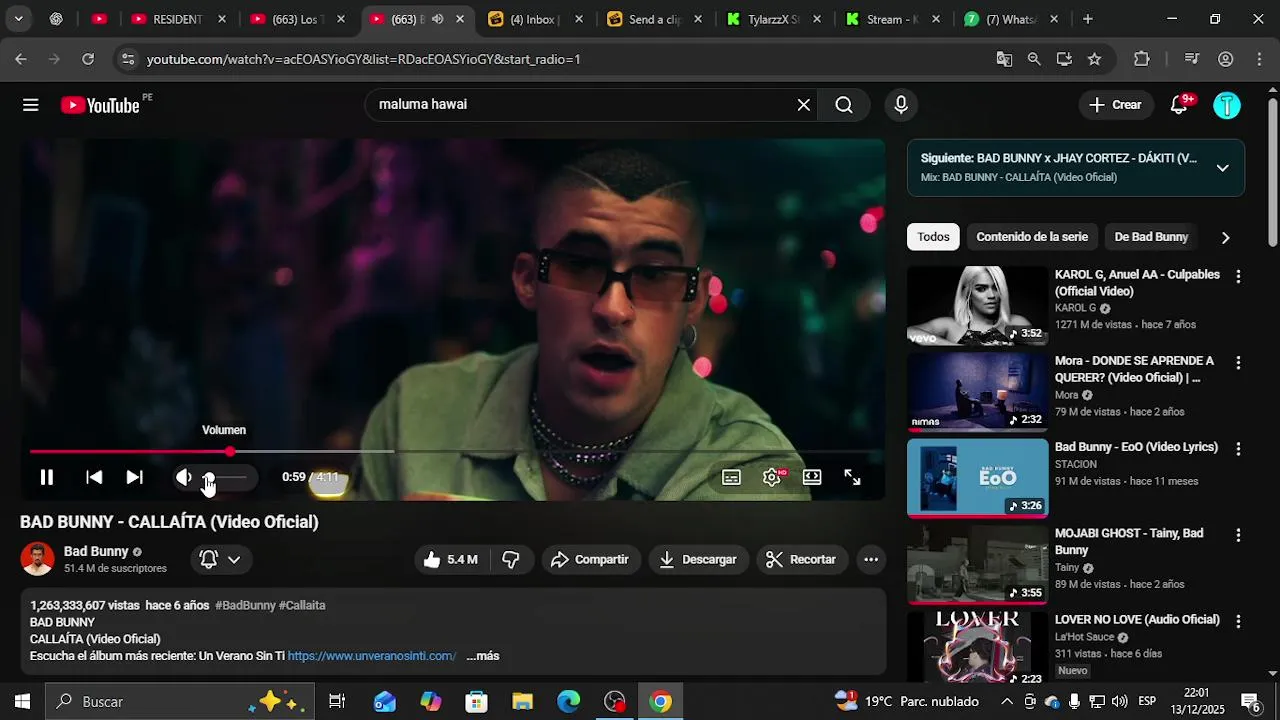
Task: Open subscription notification bell dropdown
Action: point(220,560)
